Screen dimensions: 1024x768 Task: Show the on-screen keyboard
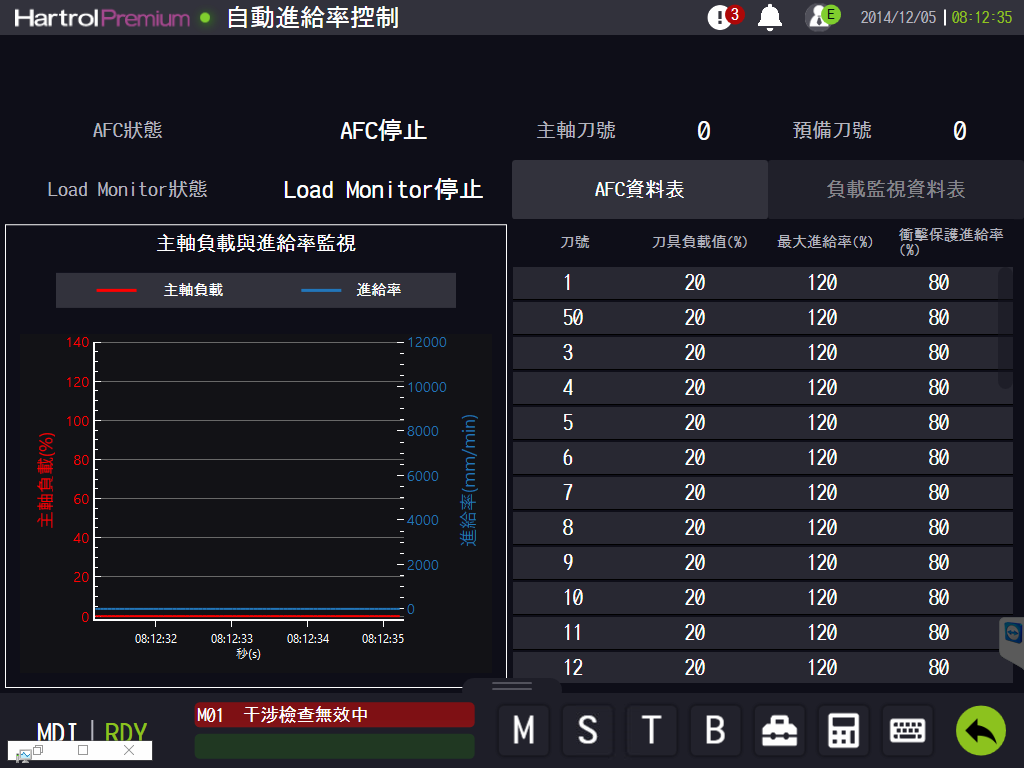coord(907,729)
